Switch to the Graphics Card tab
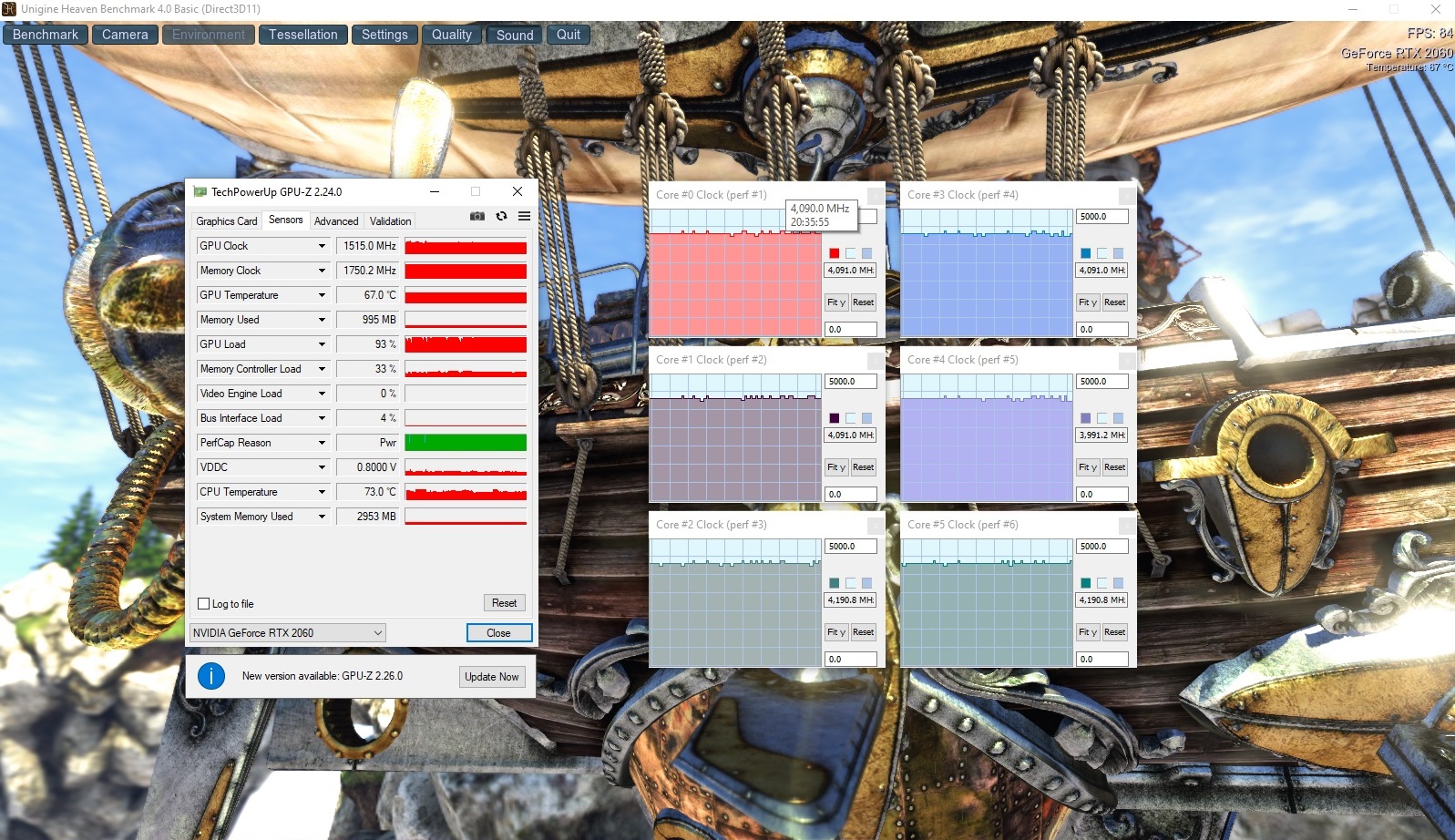1455x840 pixels. pos(227,221)
